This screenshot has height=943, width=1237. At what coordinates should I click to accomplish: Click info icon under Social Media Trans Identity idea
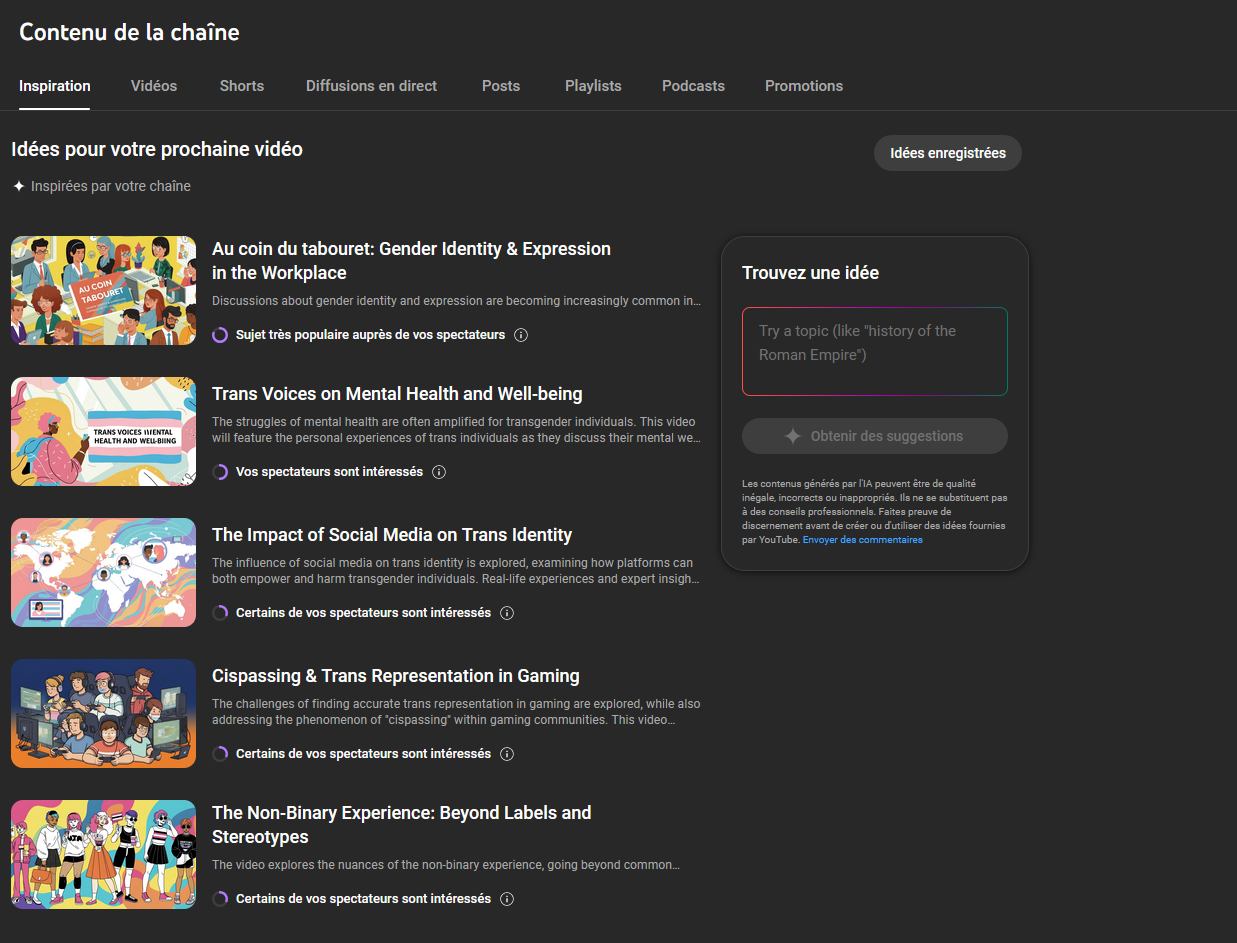click(x=507, y=613)
